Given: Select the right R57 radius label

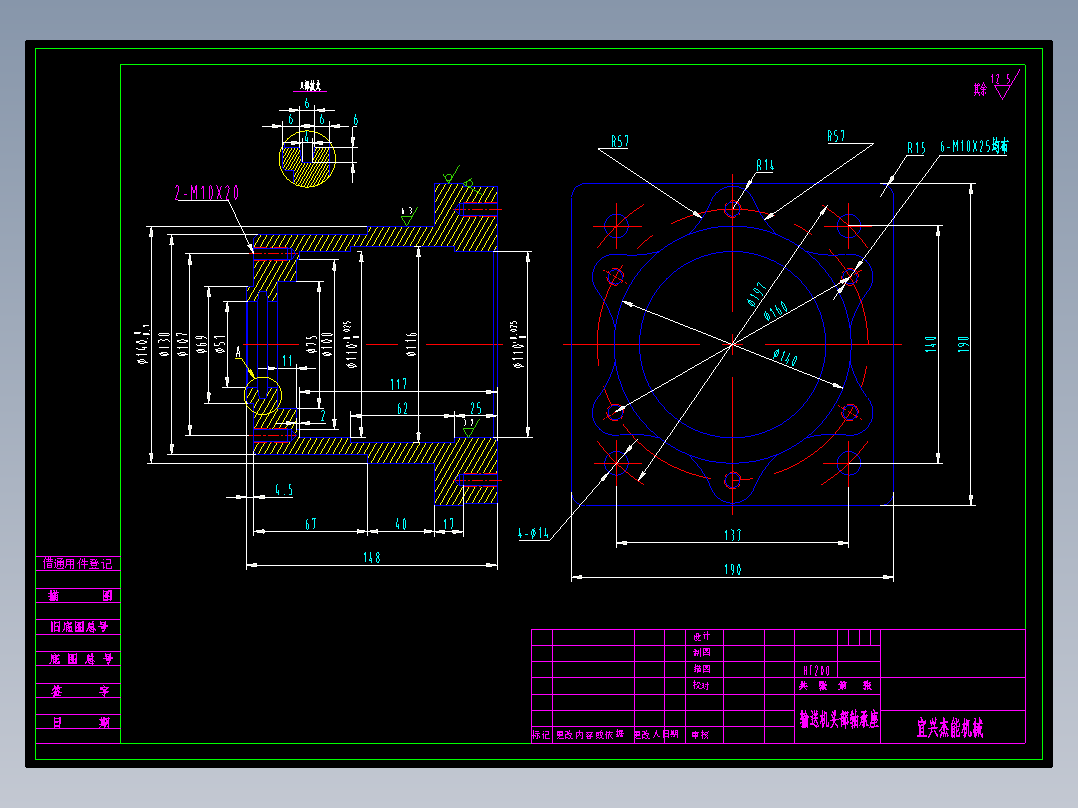Looking at the screenshot, I should [836, 136].
